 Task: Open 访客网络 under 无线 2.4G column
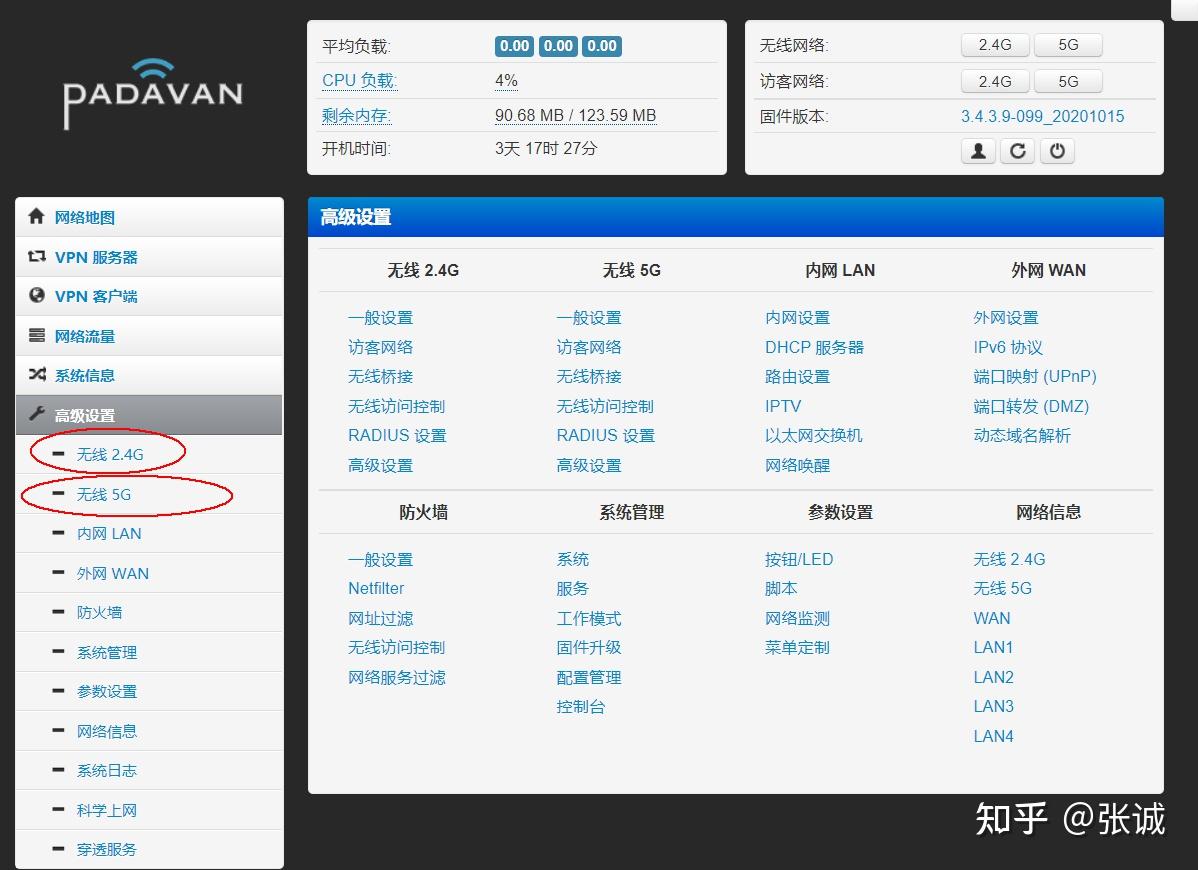point(380,347)
